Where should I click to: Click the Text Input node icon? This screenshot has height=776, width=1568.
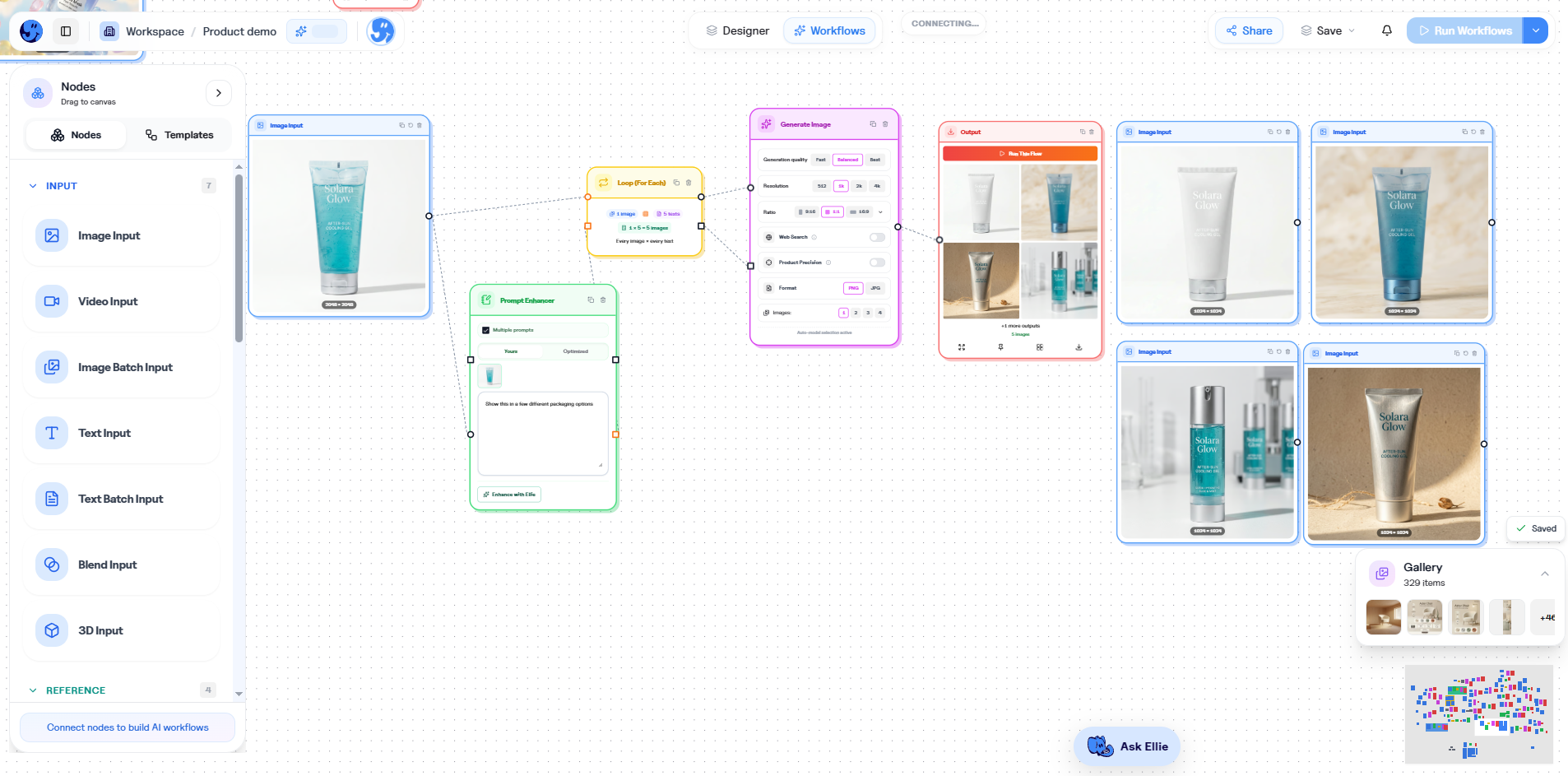click(x=52, y=433)
